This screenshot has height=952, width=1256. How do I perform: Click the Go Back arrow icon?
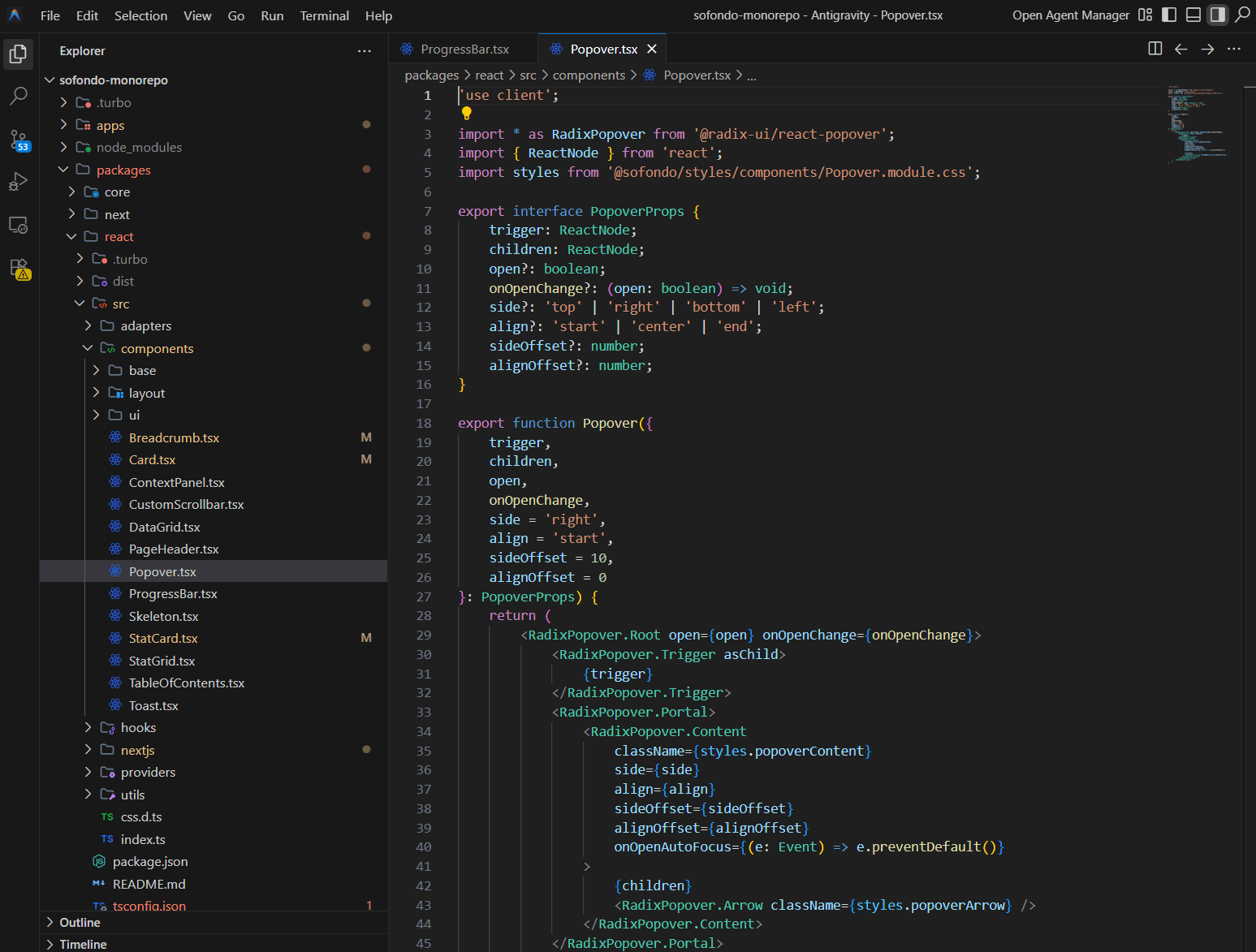(1181, 49)
